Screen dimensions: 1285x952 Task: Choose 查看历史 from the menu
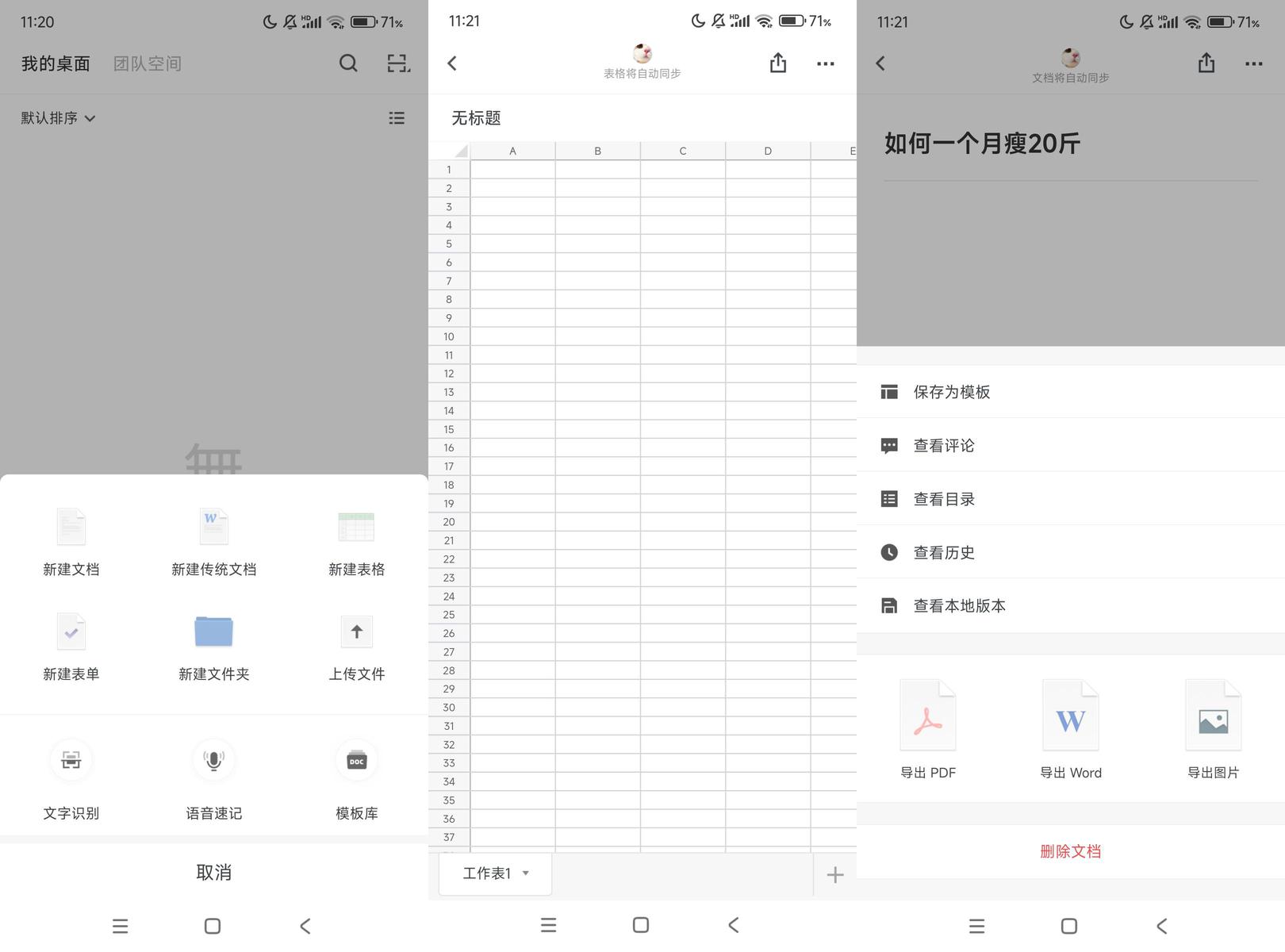[944, 552]
